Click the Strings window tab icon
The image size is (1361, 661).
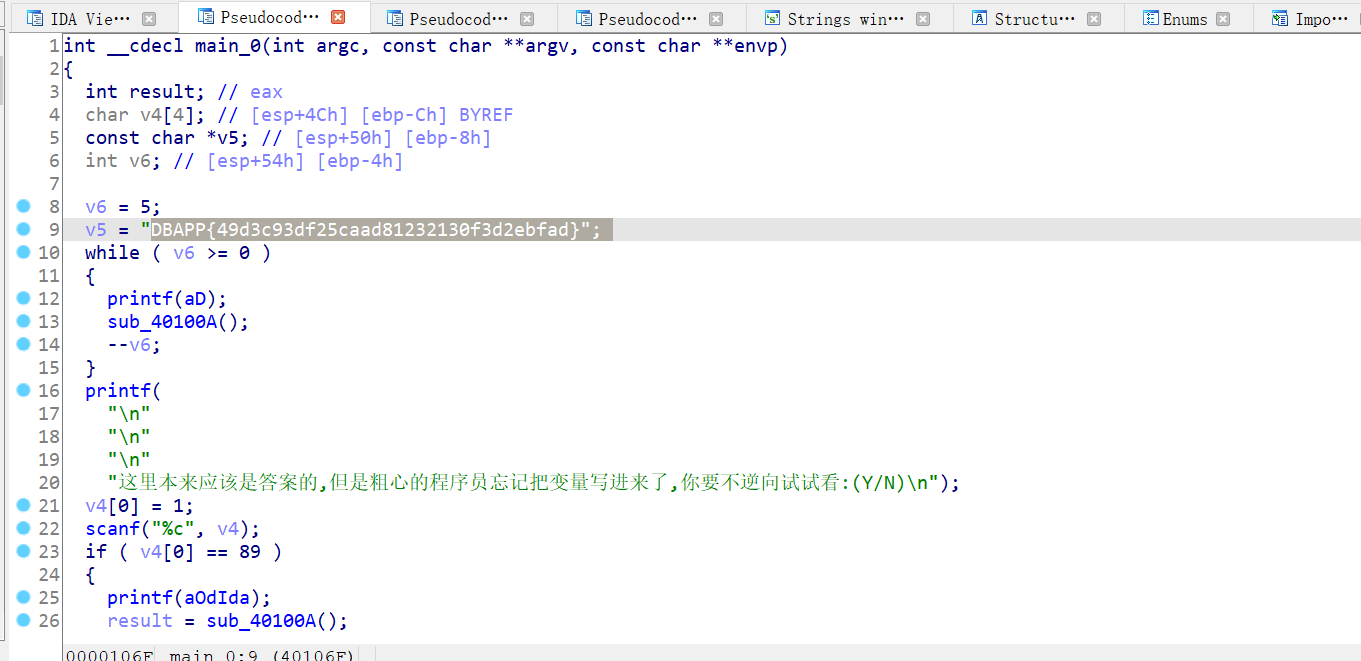[x=772, y=19]
